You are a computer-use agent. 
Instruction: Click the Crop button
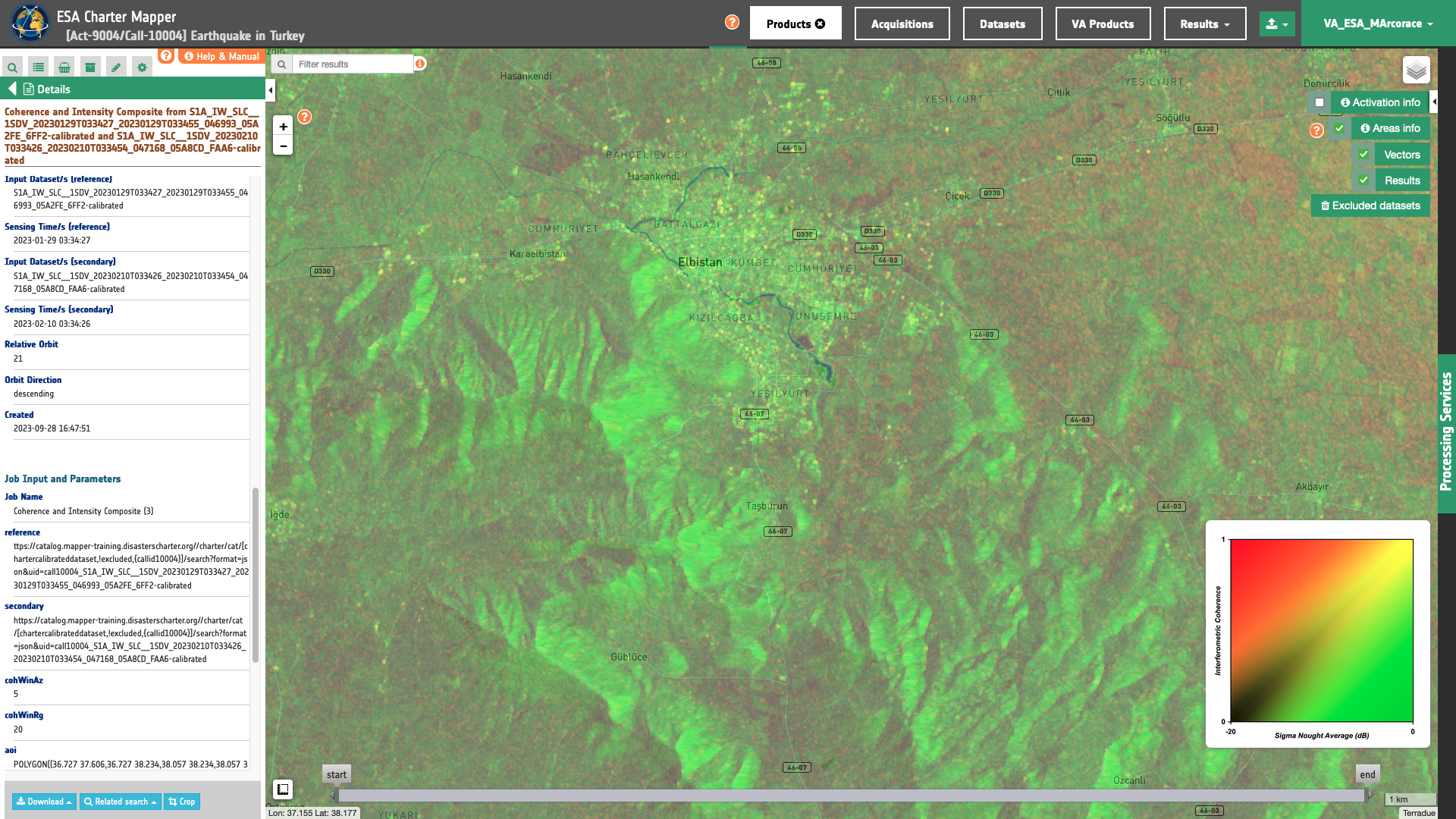182,802
